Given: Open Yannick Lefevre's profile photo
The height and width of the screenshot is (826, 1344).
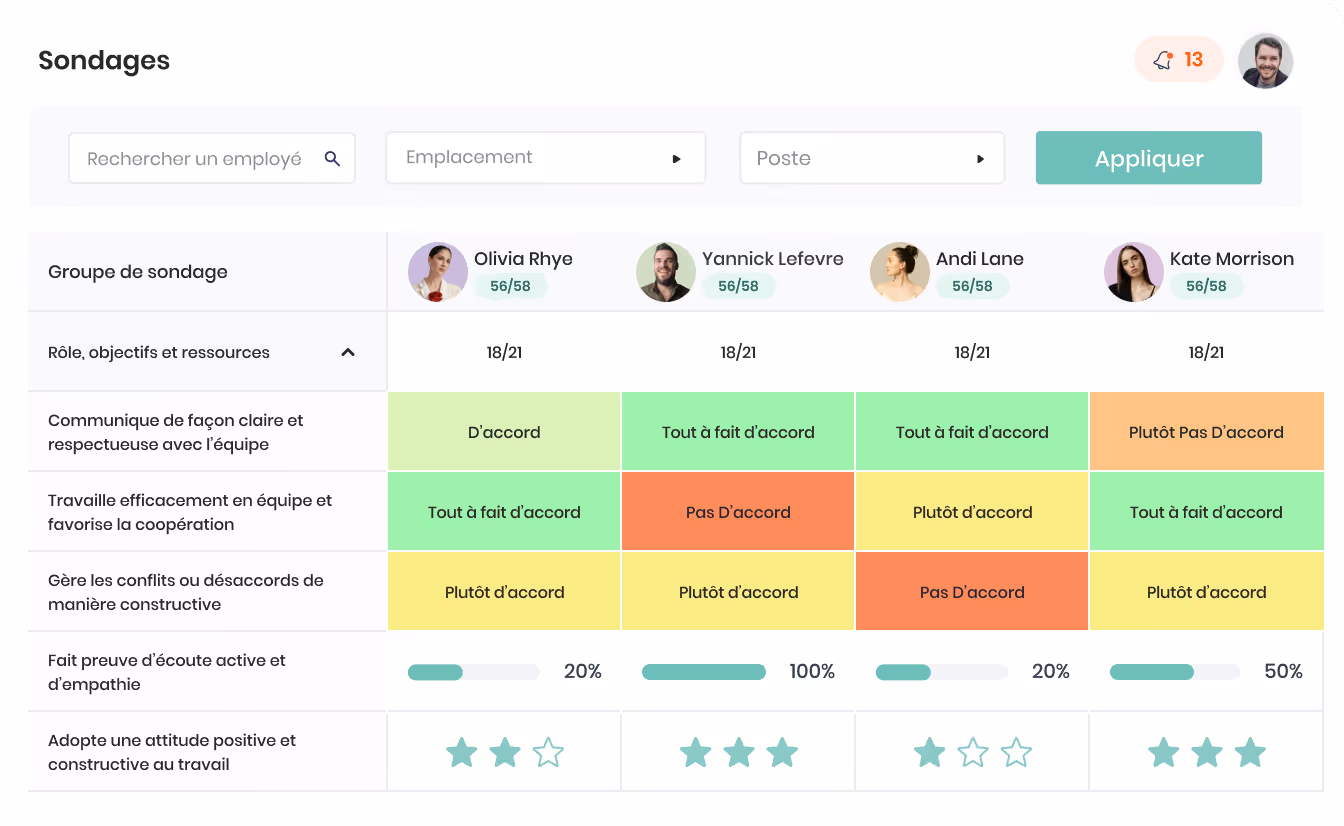Looking at the screenshot, I should point(666,272).
